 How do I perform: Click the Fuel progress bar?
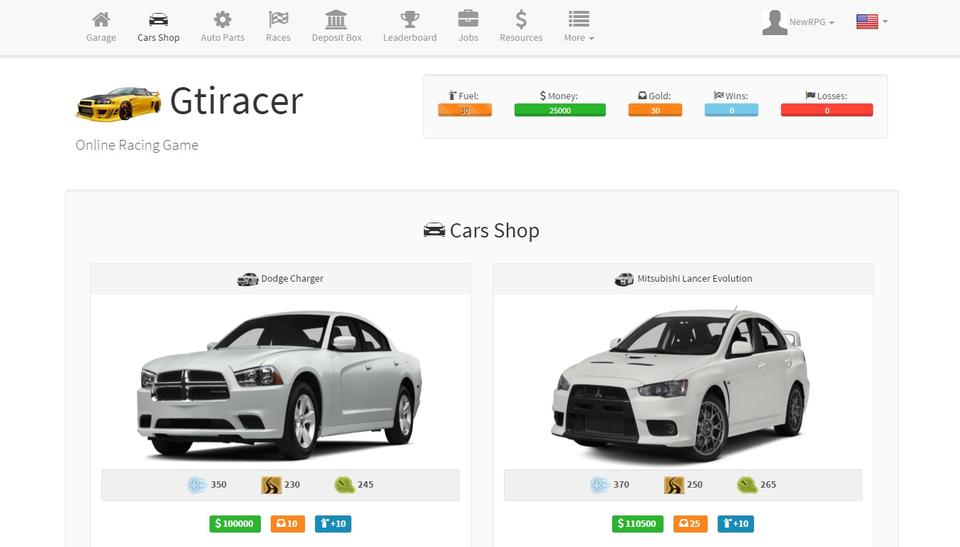point(465,110)
